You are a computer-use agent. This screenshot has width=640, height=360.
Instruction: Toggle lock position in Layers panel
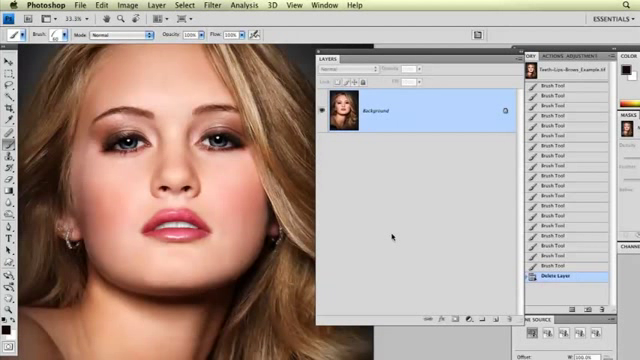[x=354, y=82]
